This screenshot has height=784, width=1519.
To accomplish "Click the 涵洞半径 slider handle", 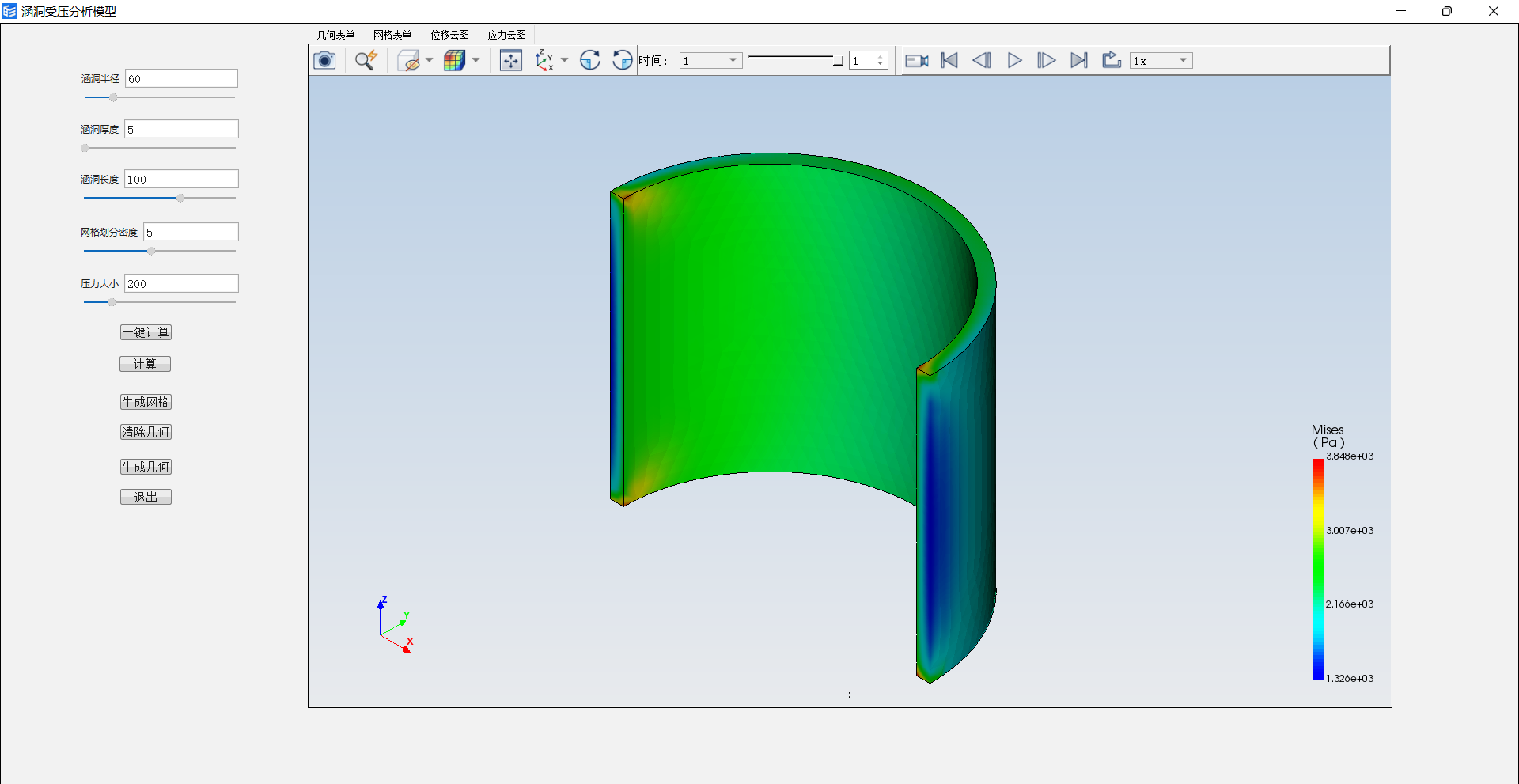I will [x=113, y=97].
